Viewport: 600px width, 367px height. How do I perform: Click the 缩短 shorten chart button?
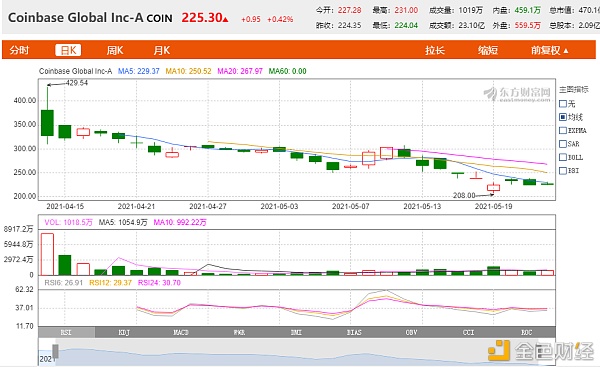(488, 50)
